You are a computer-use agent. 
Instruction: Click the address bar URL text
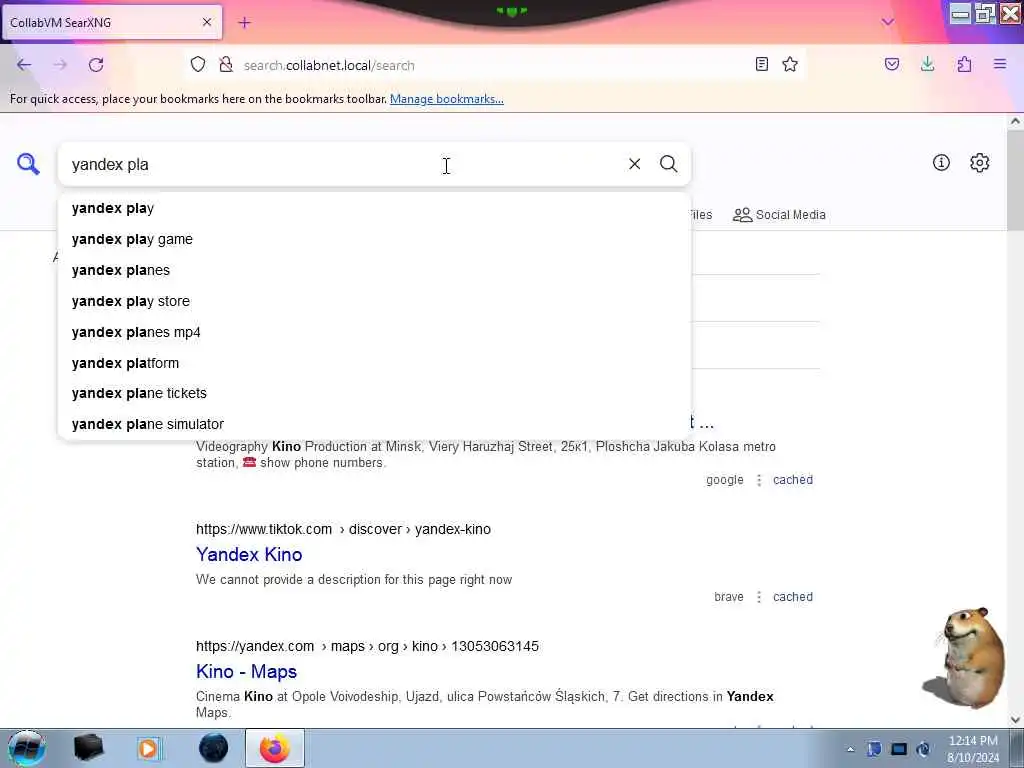point(329,65)
